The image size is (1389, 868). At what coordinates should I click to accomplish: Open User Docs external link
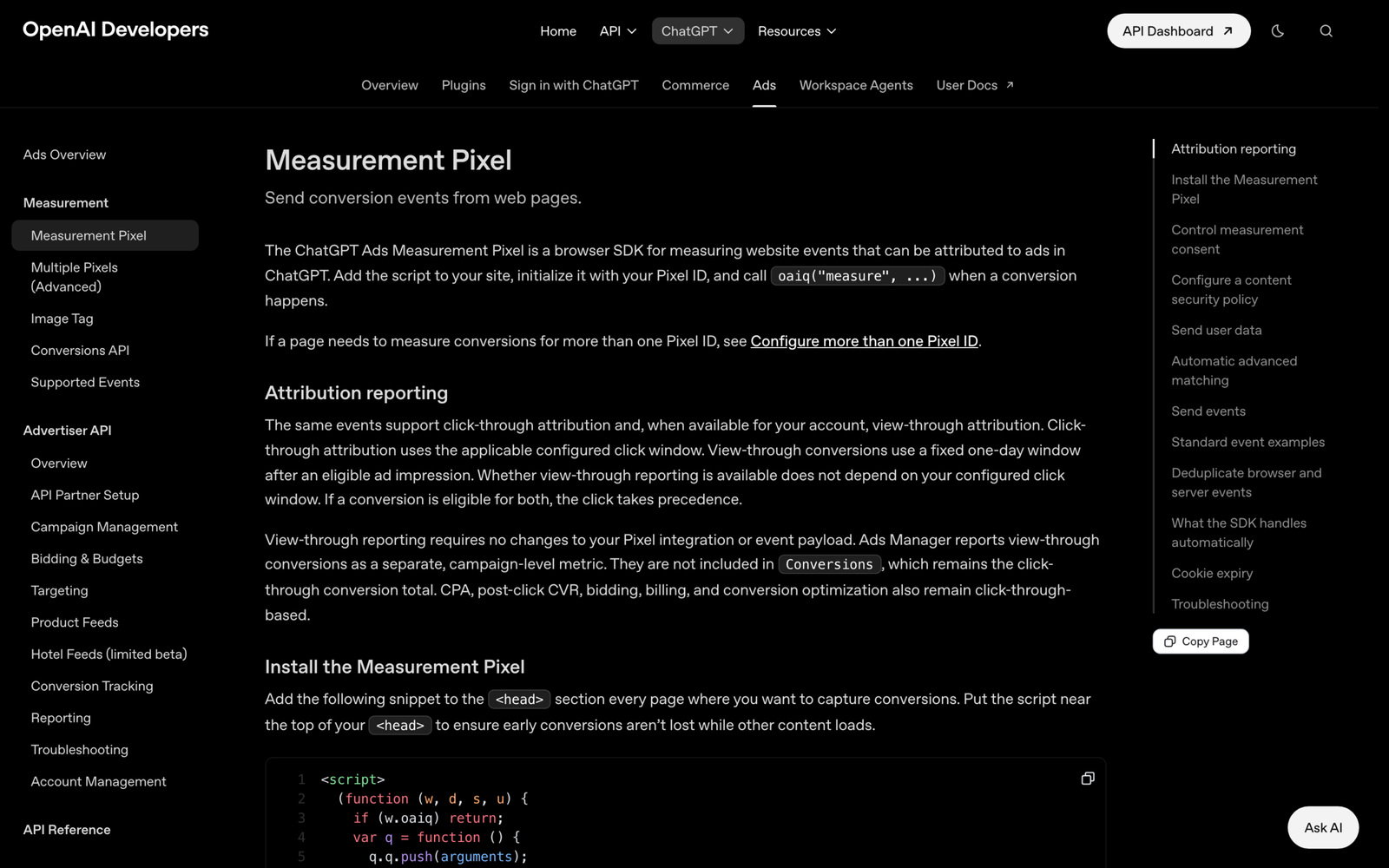tap(975, 85)
